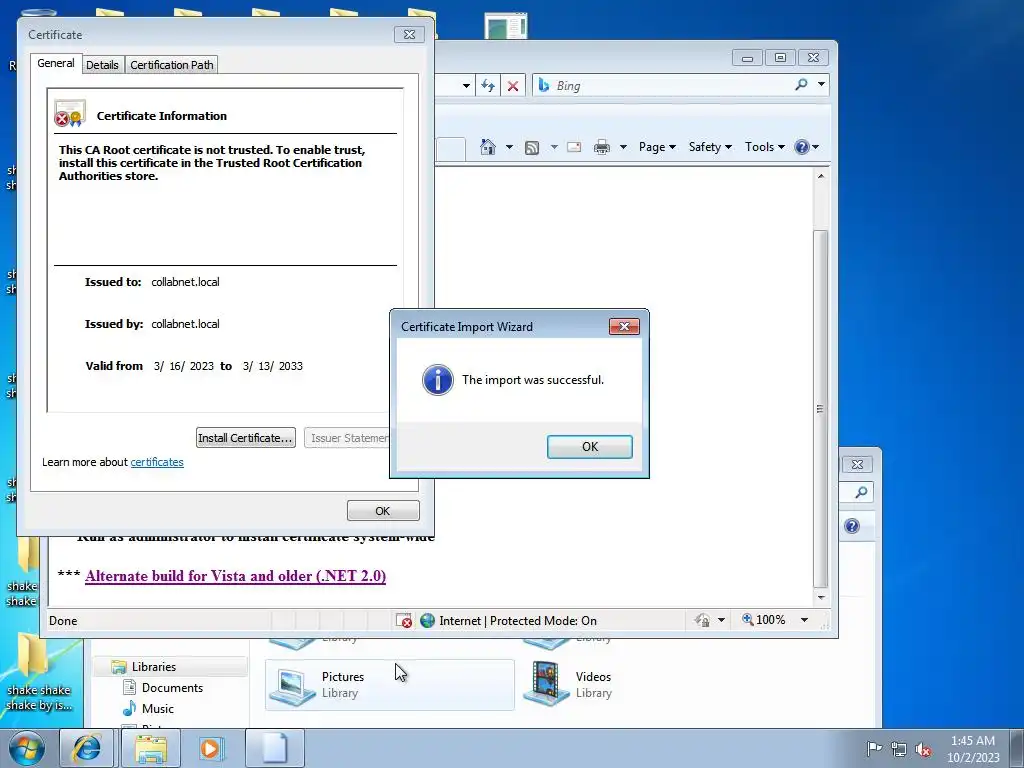Expand the Print dropdown arrow
This screenshot has width=1024, height=768.
pos(623,147)
